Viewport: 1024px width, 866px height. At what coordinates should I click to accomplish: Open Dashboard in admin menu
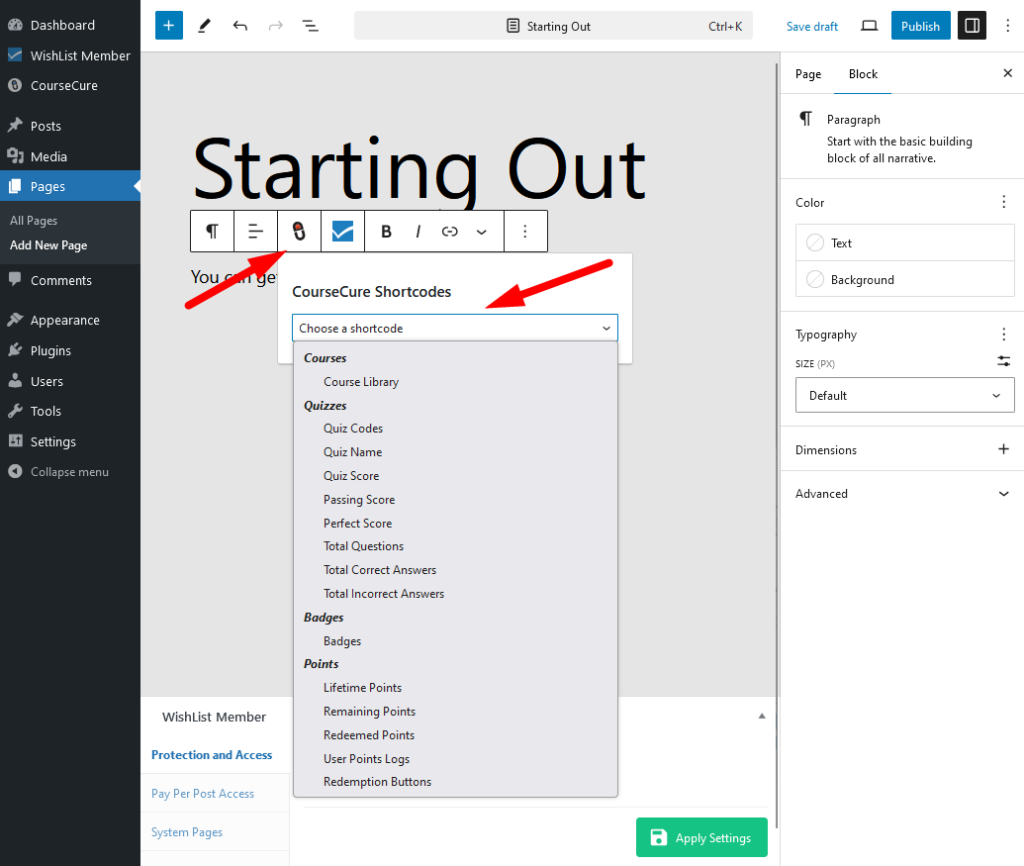point(70,25)
